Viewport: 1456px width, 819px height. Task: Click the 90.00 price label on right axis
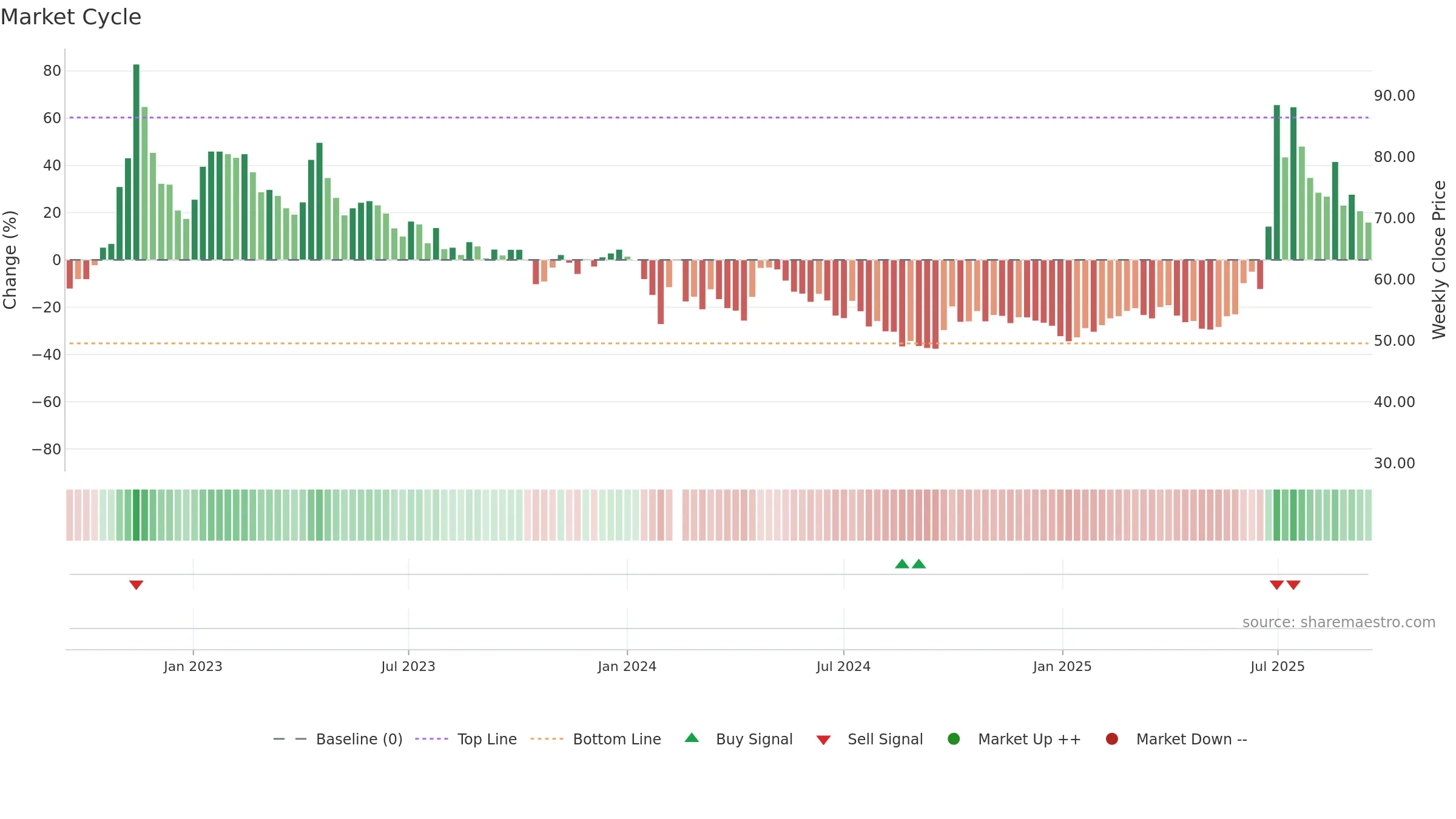1395,96
